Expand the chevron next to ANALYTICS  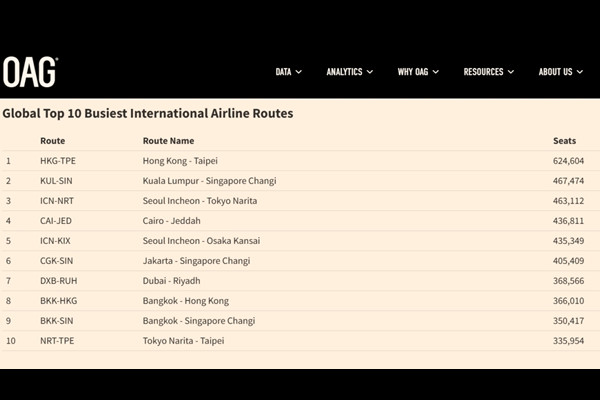click(370, 72)
